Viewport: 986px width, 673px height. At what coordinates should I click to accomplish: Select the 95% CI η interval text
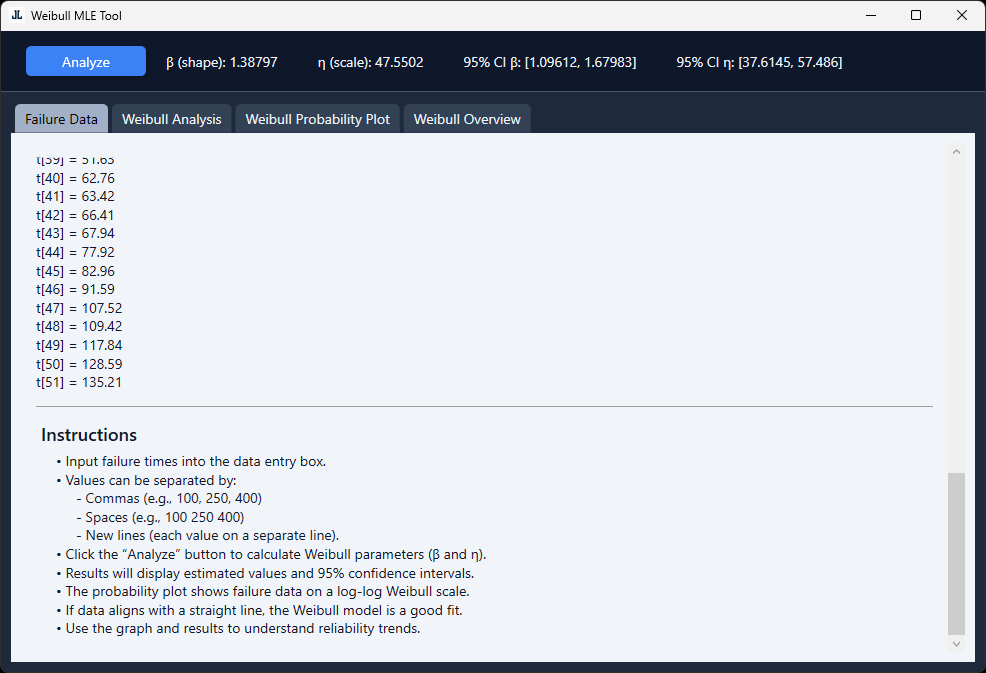click(759, 62)
